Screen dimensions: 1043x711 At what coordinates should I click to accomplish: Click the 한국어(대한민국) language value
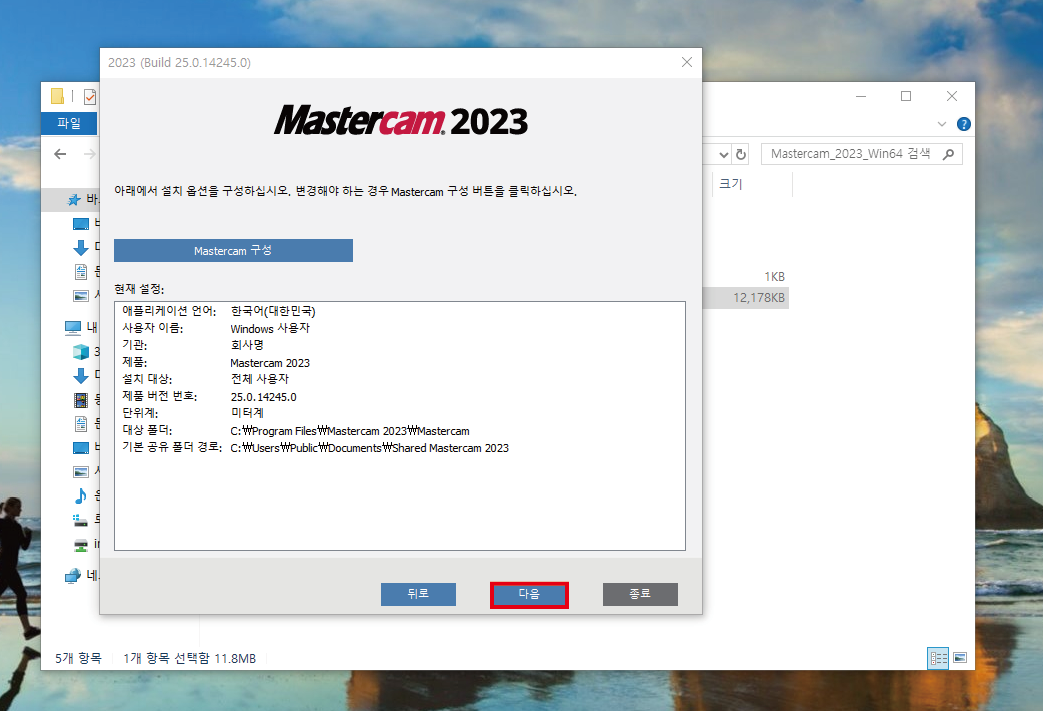tap(273, 311)
